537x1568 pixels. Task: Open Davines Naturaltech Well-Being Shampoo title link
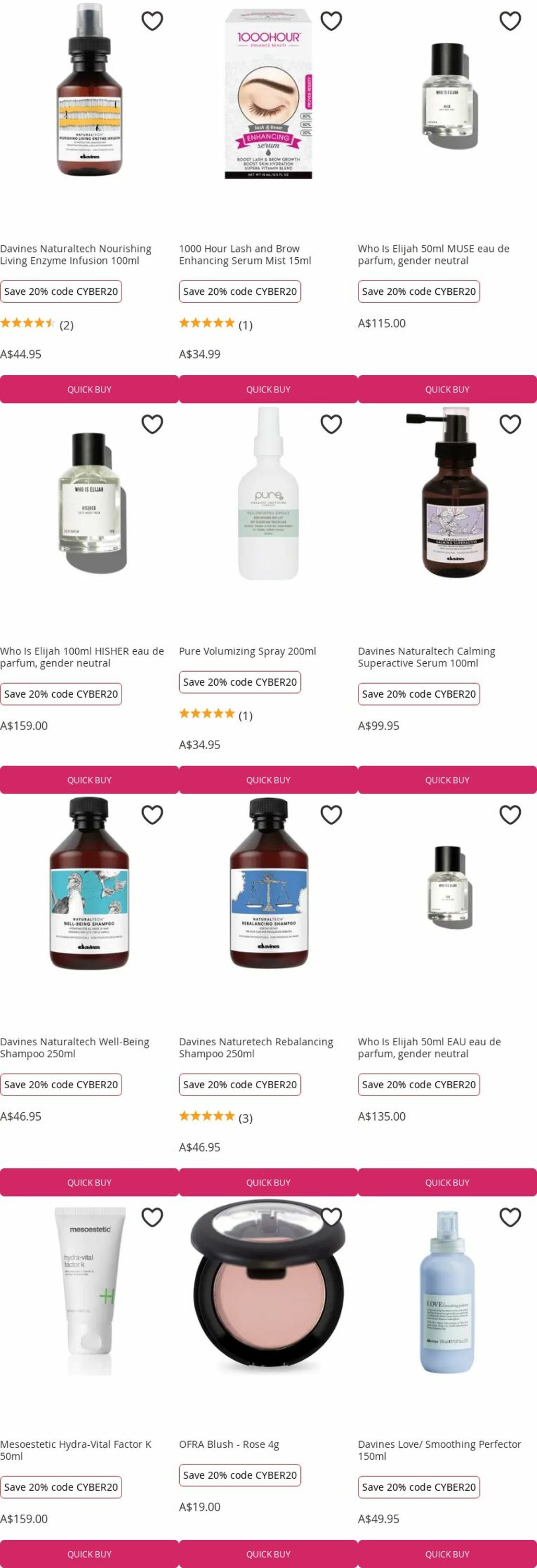point(74,1047)
